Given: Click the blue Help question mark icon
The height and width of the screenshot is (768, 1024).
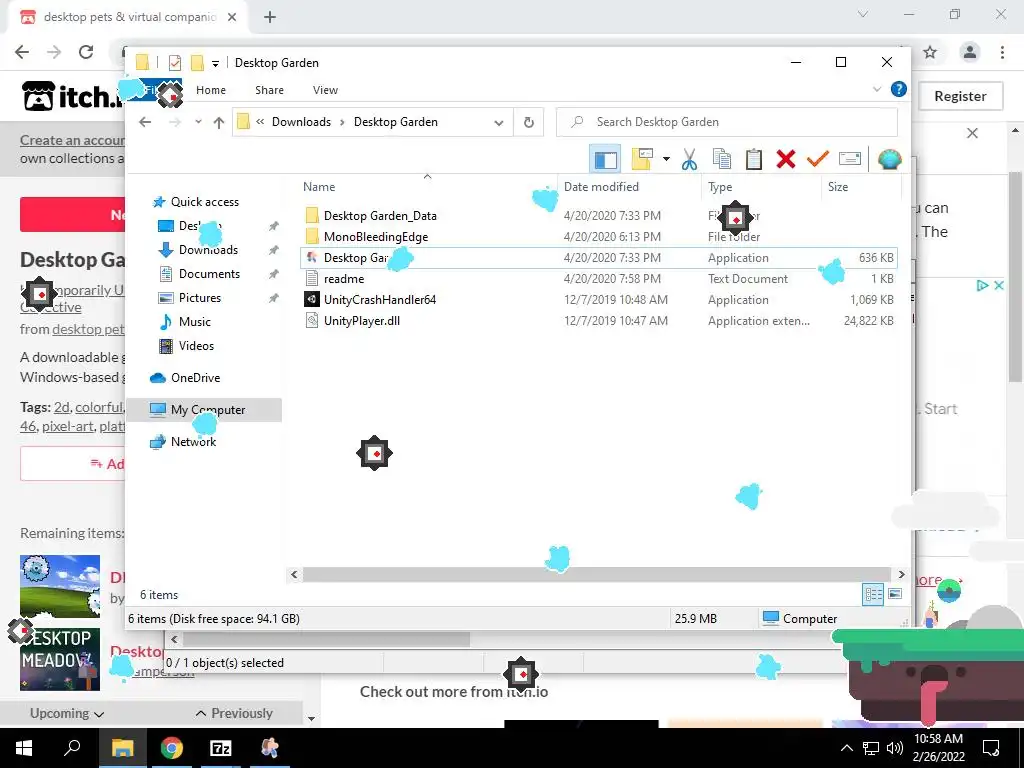Looking at the screenshot, I should coord(899,89).
